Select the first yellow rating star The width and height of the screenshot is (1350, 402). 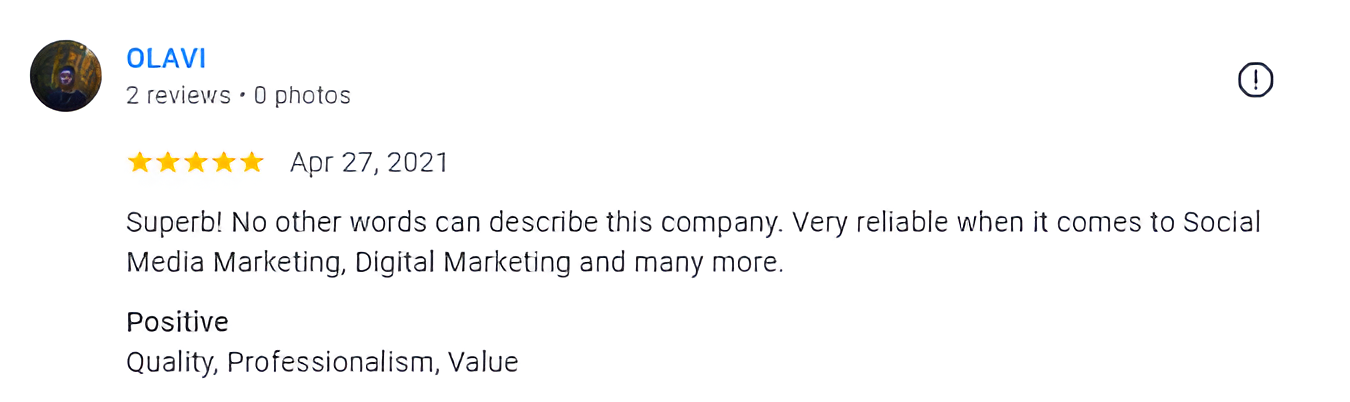pos(140,162)
